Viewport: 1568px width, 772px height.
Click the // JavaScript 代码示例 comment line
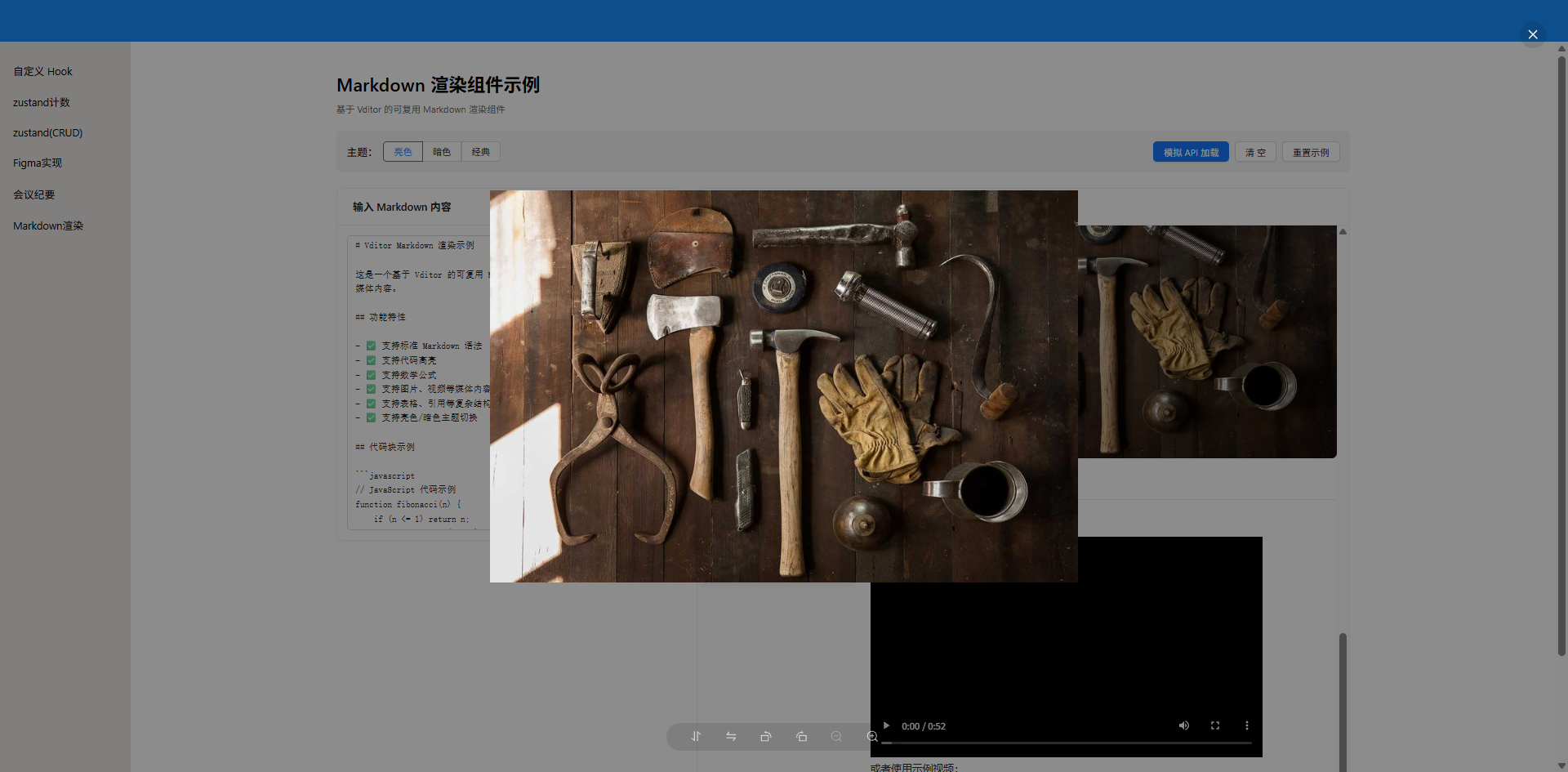[406, 489]
